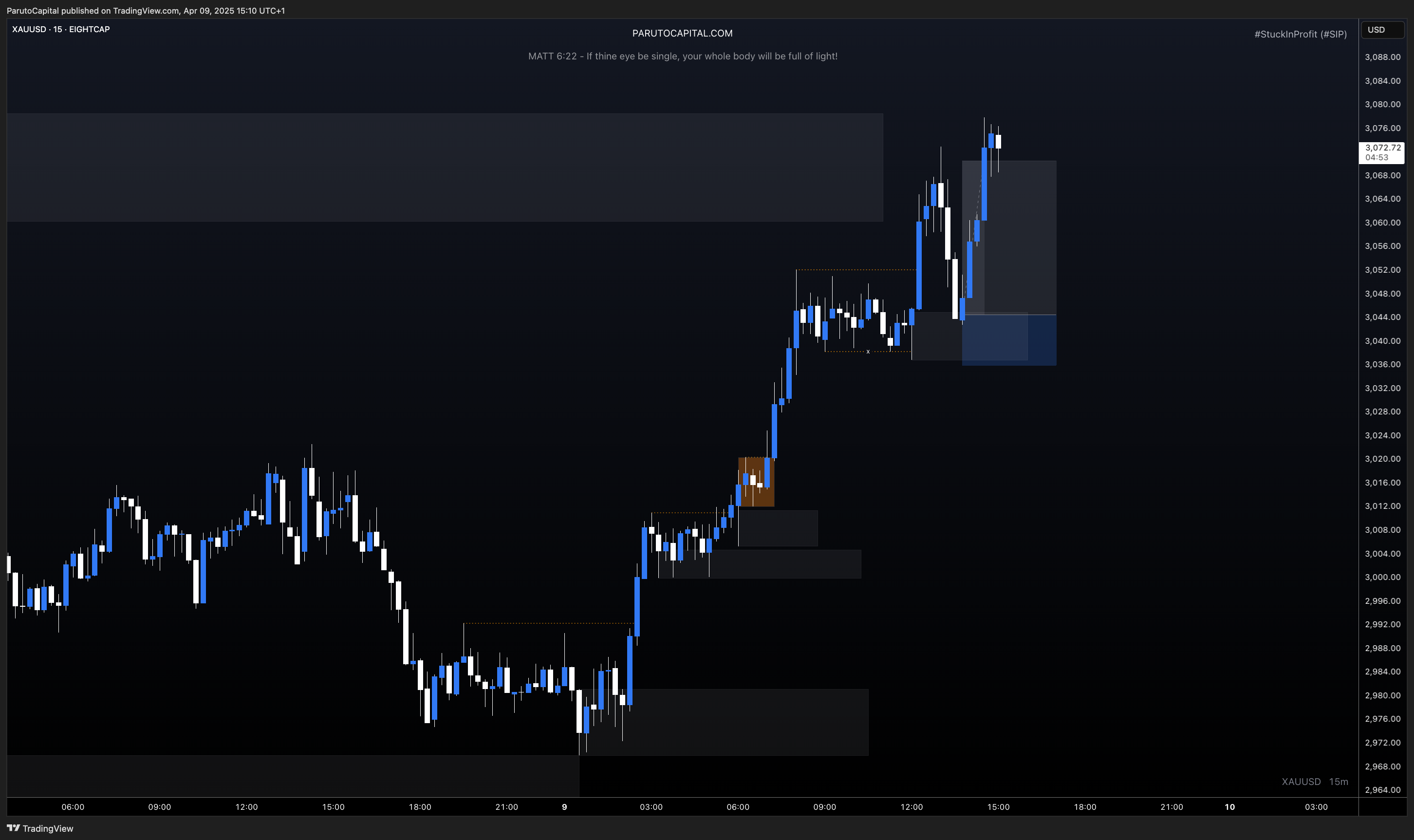Screen dimensions: 1414x840
Task: Click the XAUUSD · 15 · EIGHTCAP symbol label
Action: click(x=61, y=29)
